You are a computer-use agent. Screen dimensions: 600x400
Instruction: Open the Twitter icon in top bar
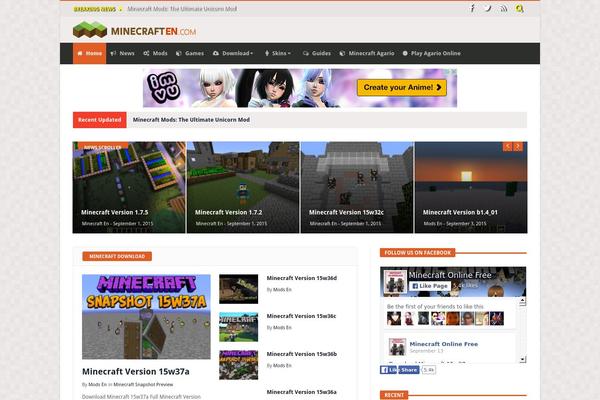click(488, 8)
